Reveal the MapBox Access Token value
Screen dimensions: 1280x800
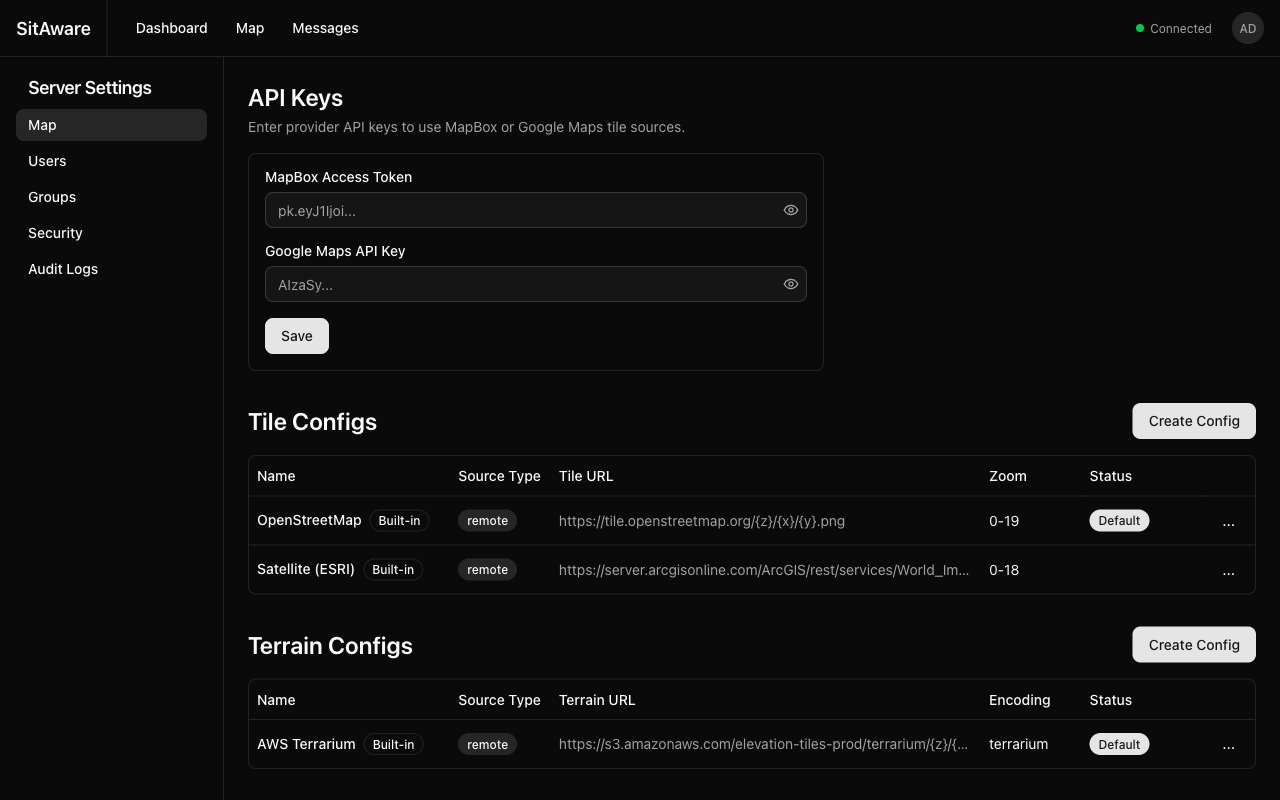point(790,210)
